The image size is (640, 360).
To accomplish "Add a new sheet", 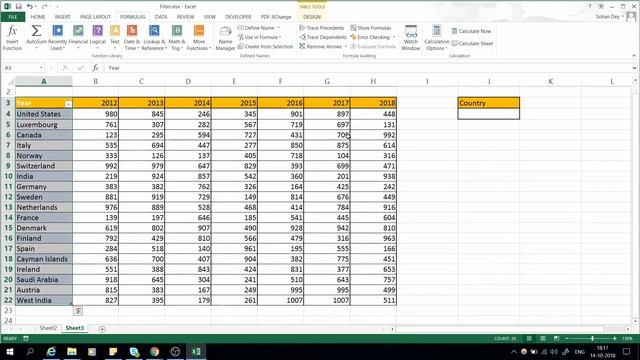I will coord(102,329).
